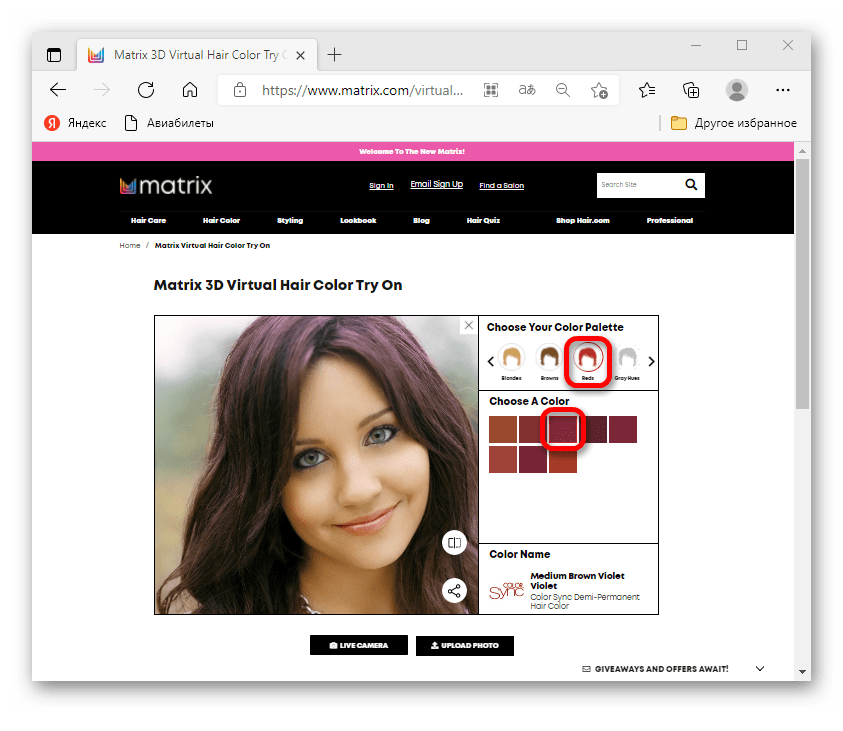Click the scrollbar down arrow
This screenshot has width=843, height=731.
[x=802, y=671]
